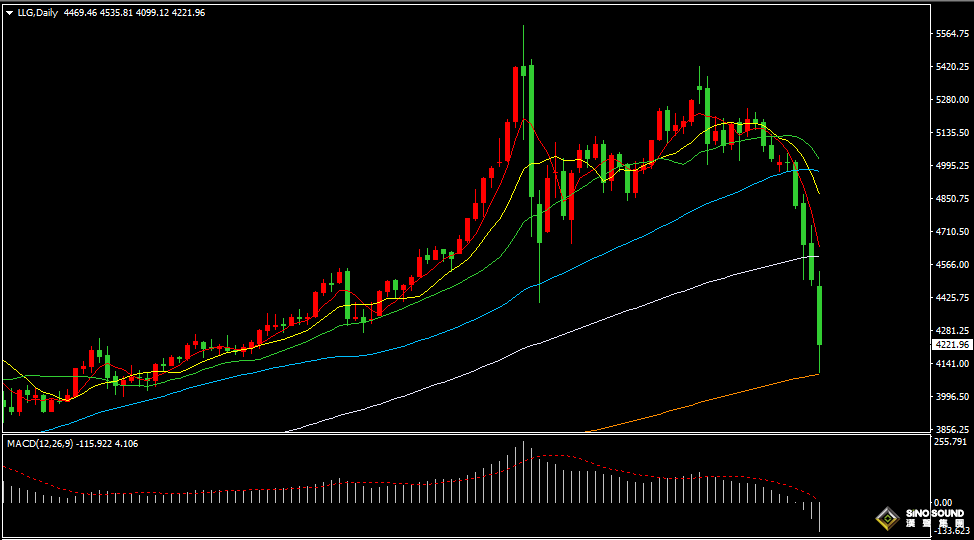Click the red dashed MACD signal line

[x=600, y=463]
